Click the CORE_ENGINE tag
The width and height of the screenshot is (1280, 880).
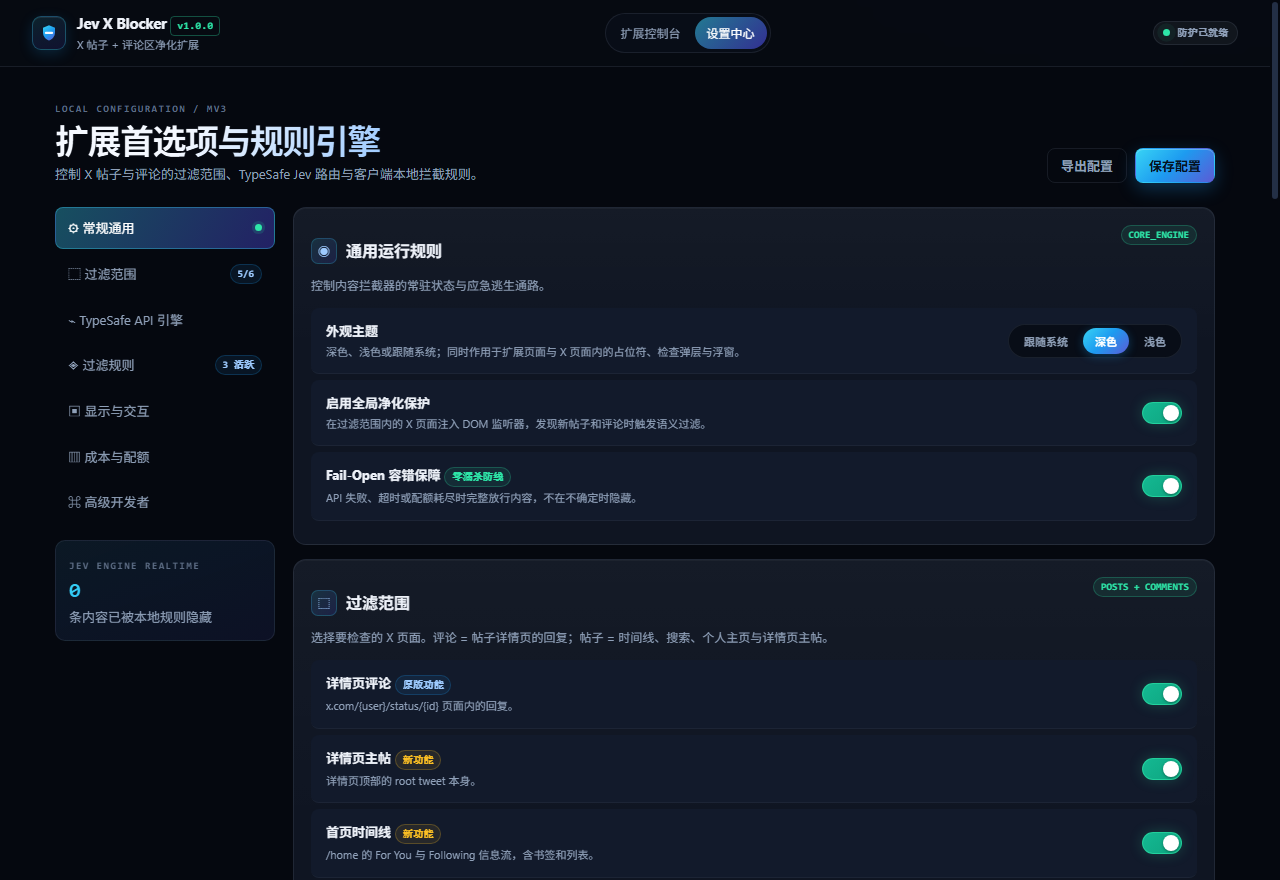(x=1159, y=235)
